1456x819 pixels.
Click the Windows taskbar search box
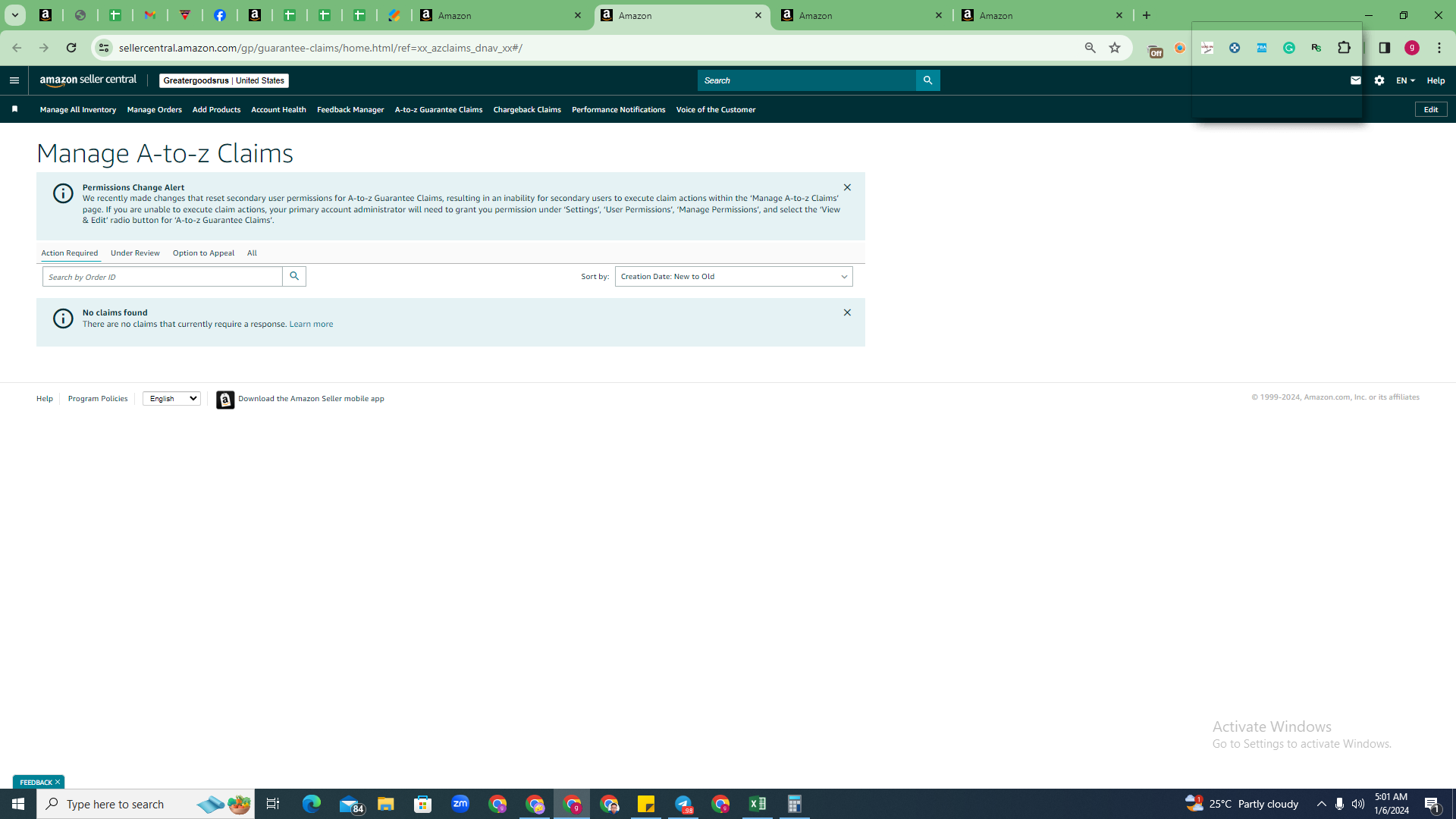pyautogui.click(x=146, y=804)
